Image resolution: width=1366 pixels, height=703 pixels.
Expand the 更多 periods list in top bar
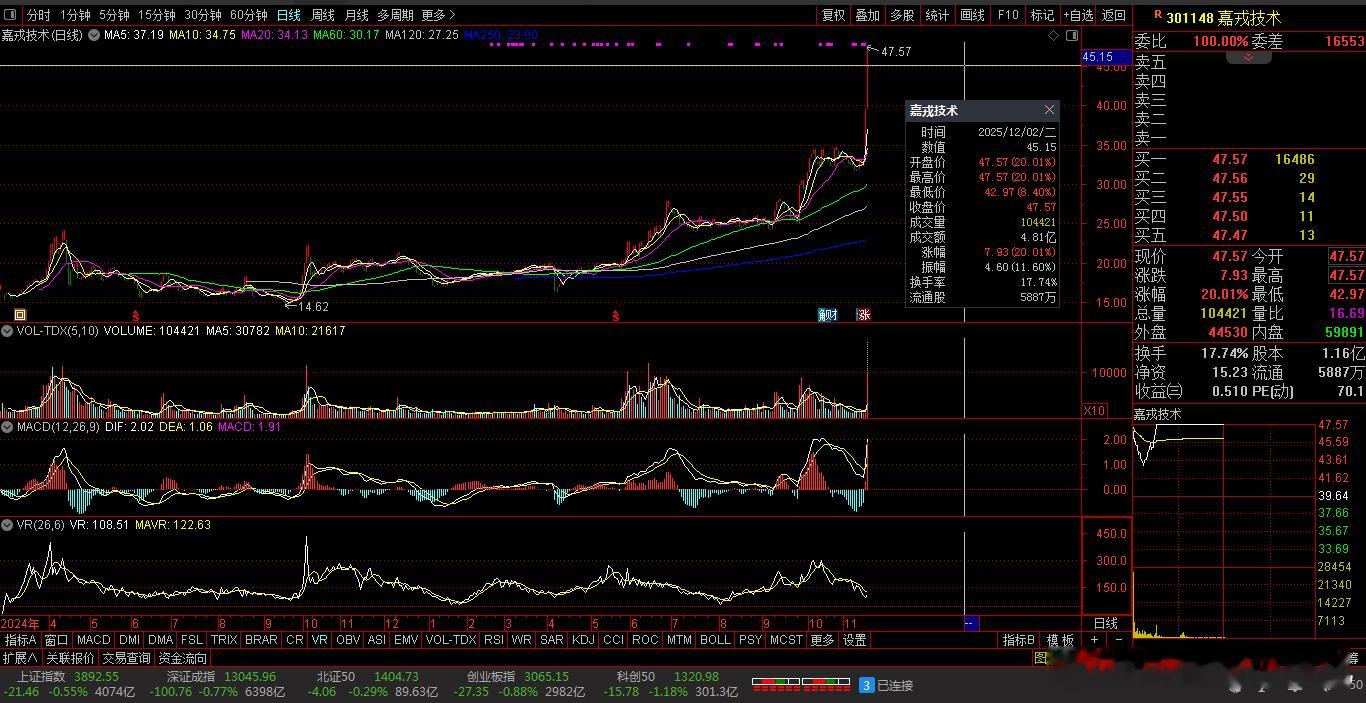(438, 15)
